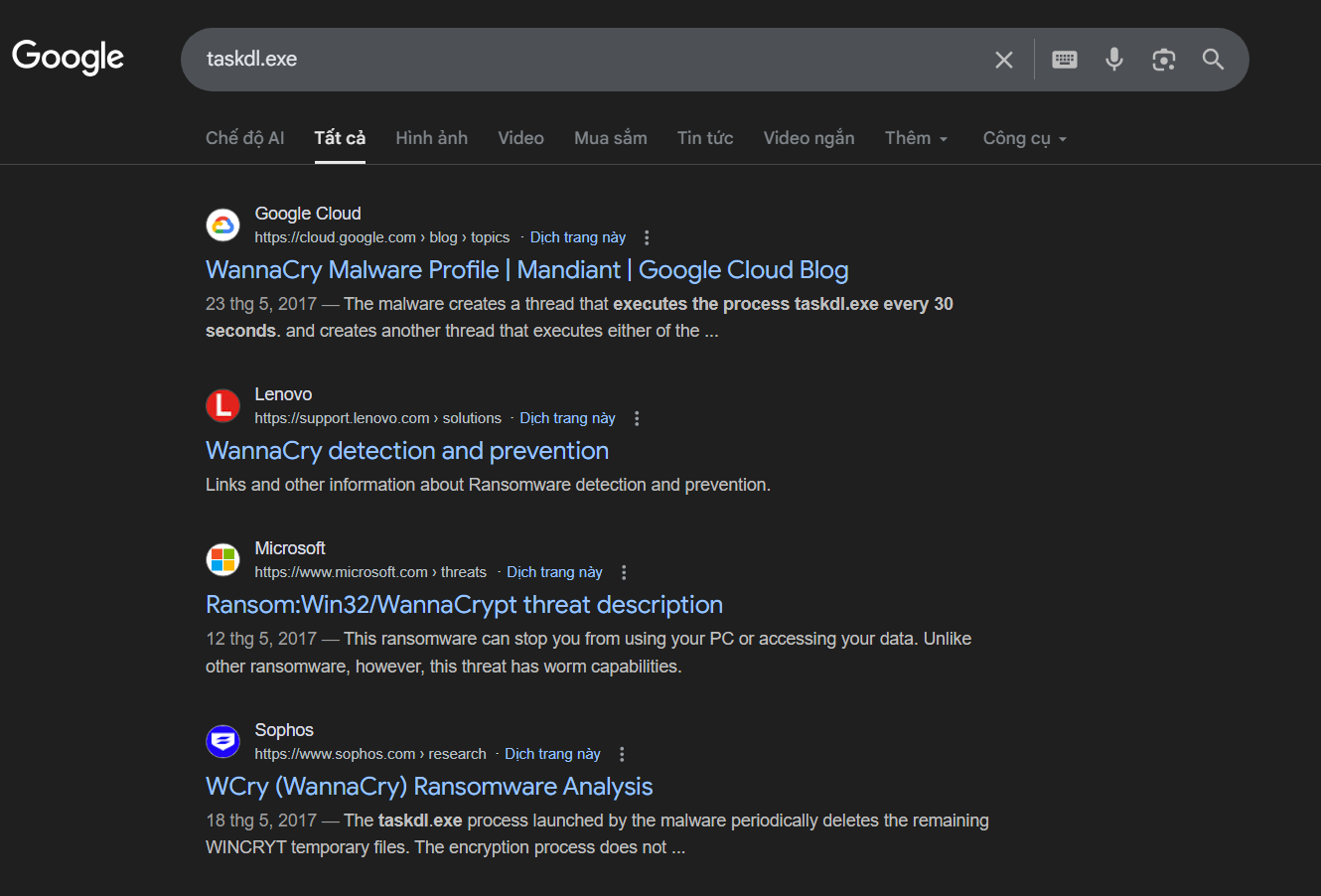Click the magnifying glass search button
This screenshot has height=896, width=1321.
(1213, 60)
